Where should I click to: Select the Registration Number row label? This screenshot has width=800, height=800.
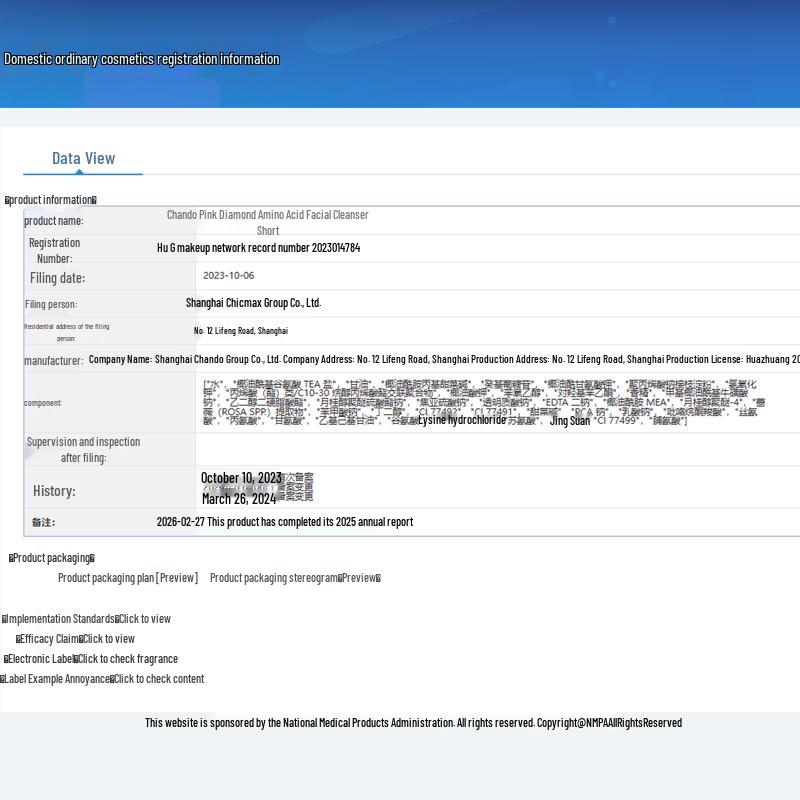[x=55, y=251]
